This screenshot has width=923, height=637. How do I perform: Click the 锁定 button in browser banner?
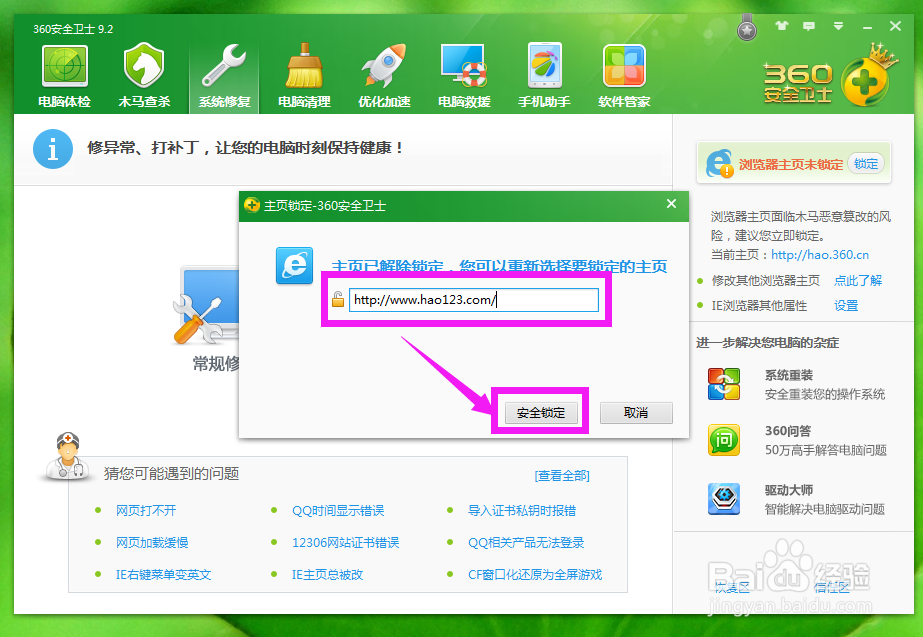(x=866, y=164)
